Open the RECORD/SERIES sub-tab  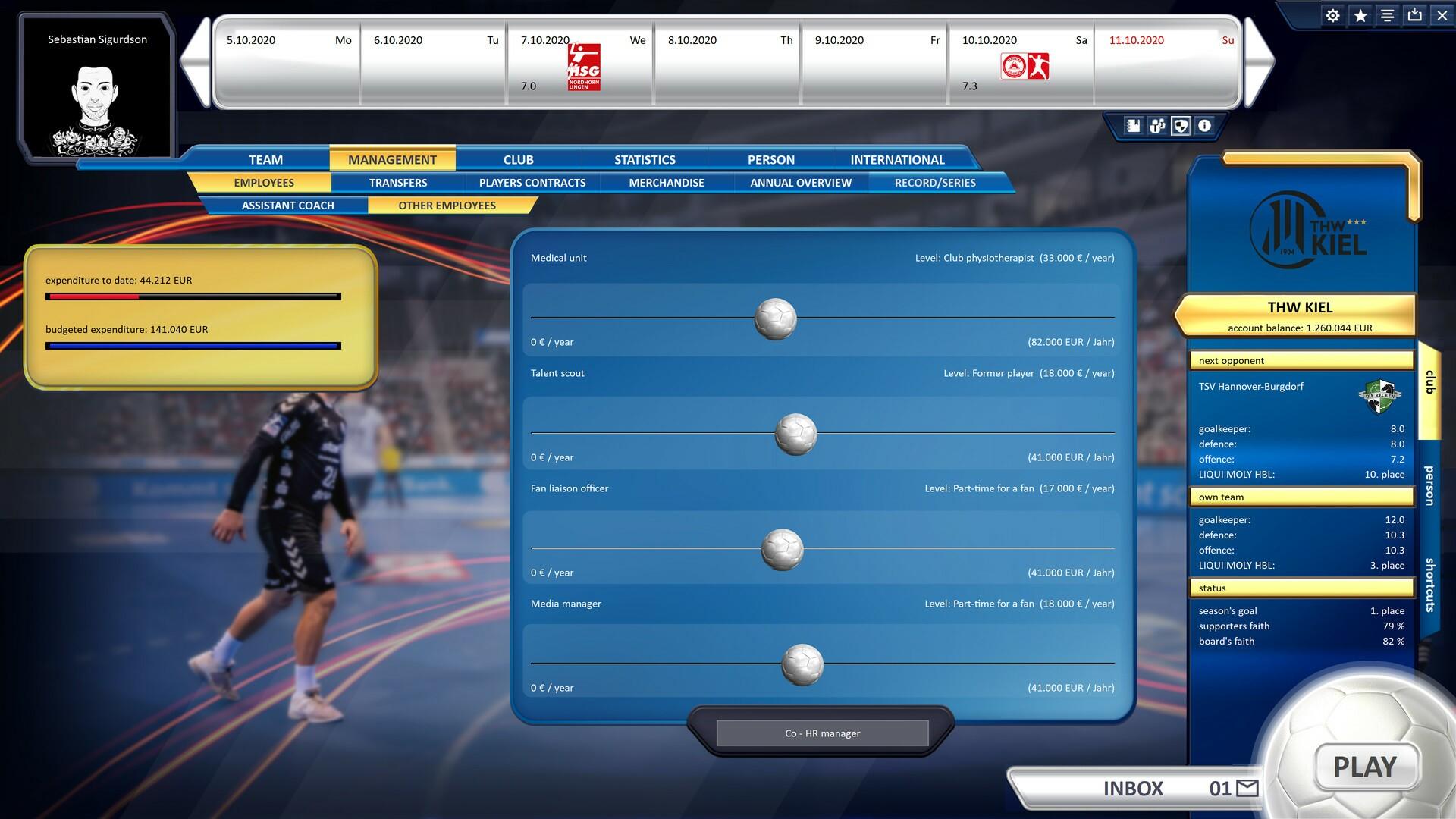935,183
